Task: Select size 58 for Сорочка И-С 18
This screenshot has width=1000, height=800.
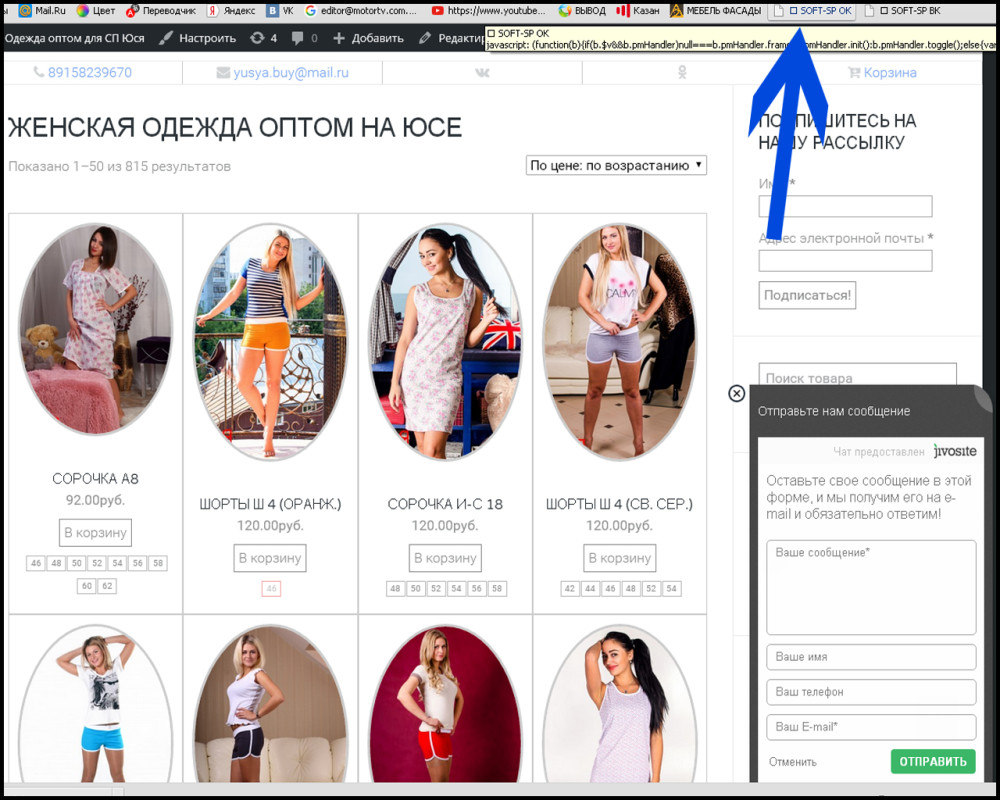Action: [497, 589]
